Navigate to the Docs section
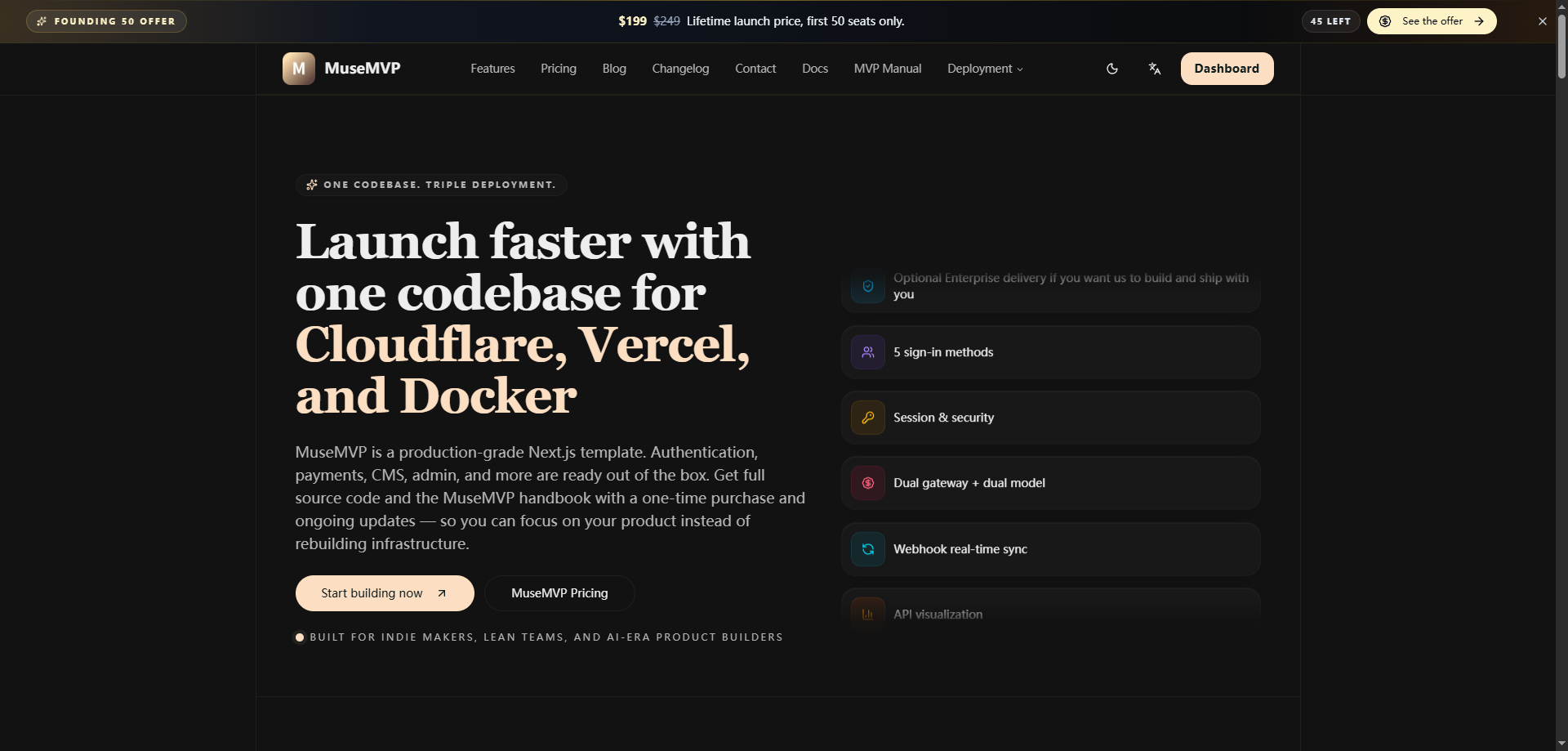Image resolution: width=1568 pixels, height=751 pixels. (814, 69)
